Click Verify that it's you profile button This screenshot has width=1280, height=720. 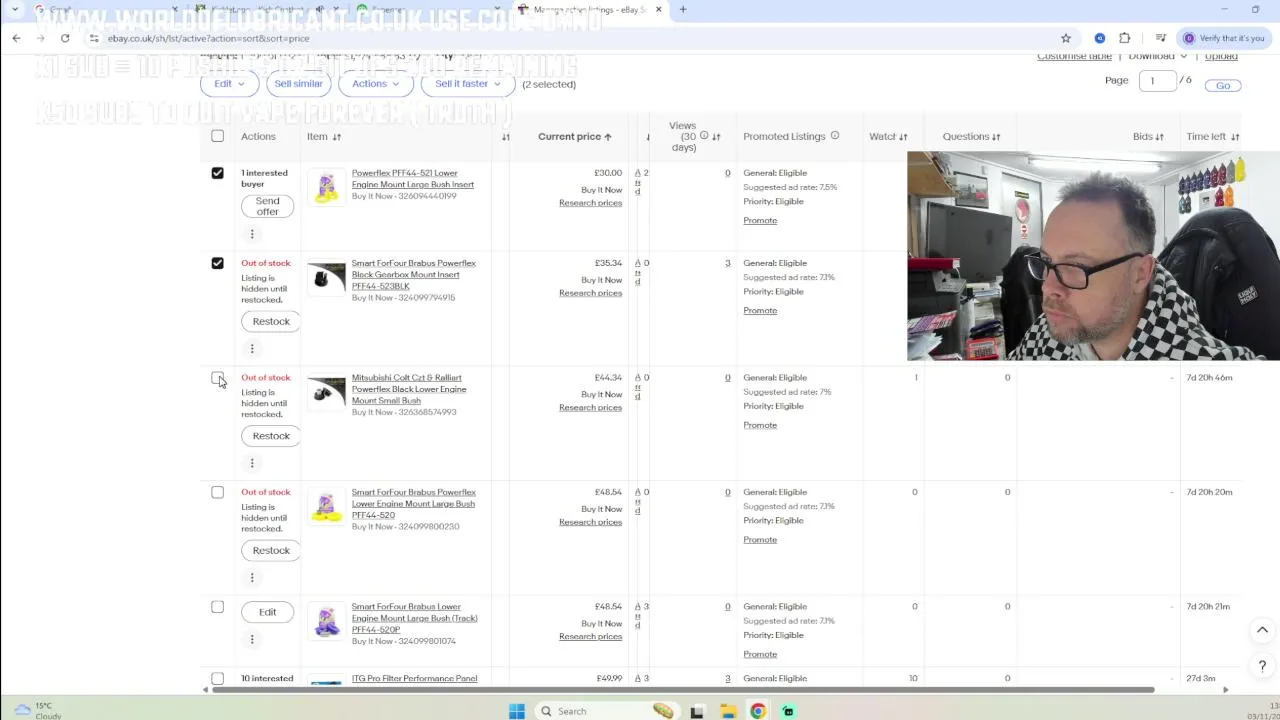point(1224,38)
